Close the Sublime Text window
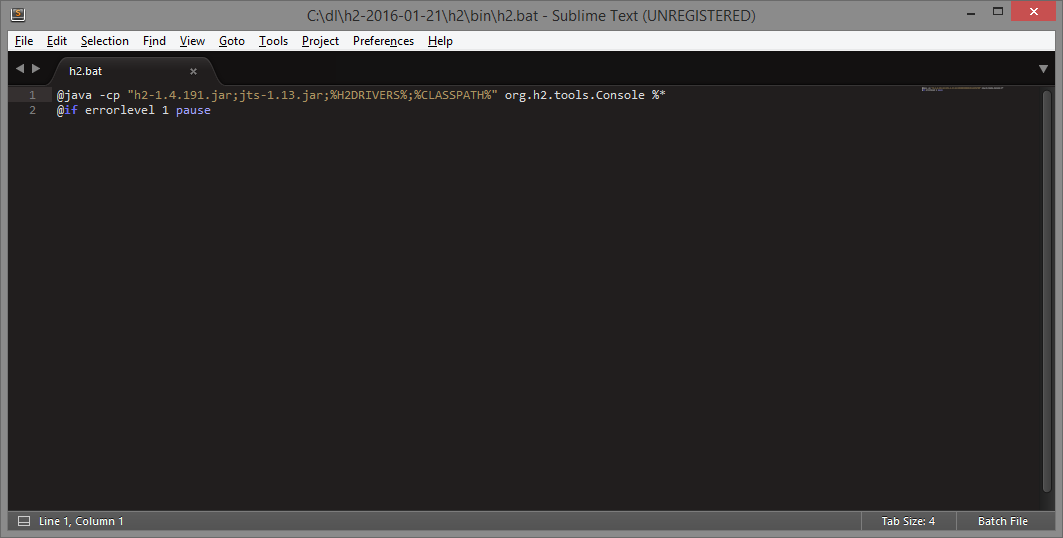 (x=1033, y=12)
